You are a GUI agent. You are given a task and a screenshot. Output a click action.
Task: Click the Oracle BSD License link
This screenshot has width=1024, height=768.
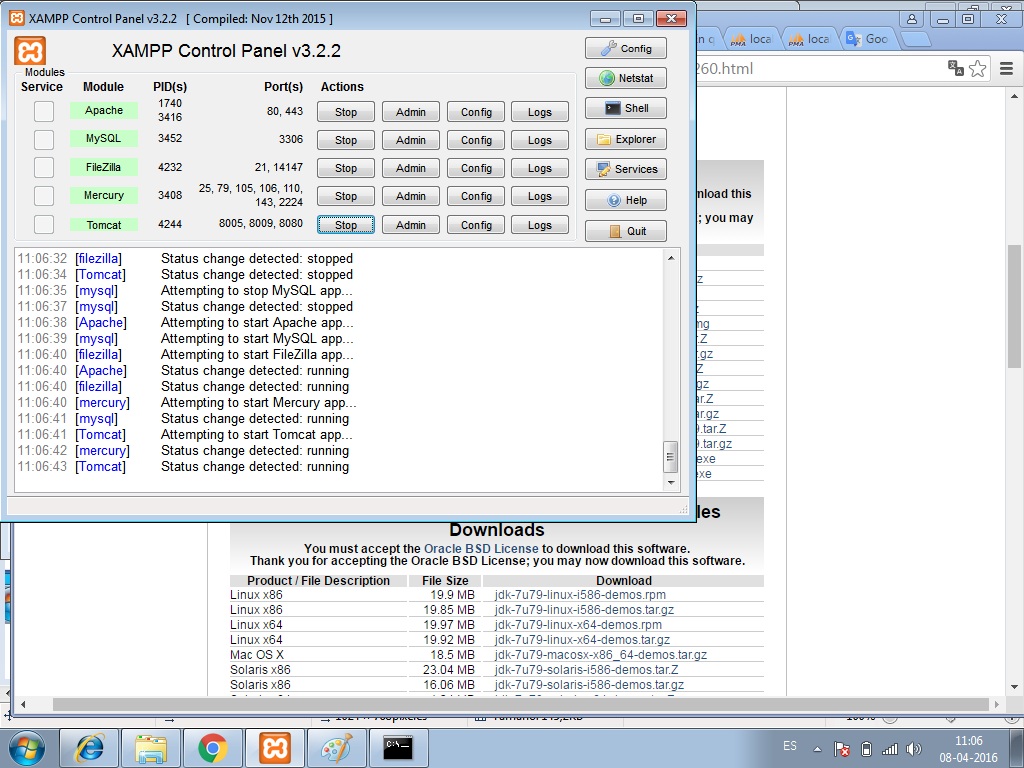coord(481,548)
